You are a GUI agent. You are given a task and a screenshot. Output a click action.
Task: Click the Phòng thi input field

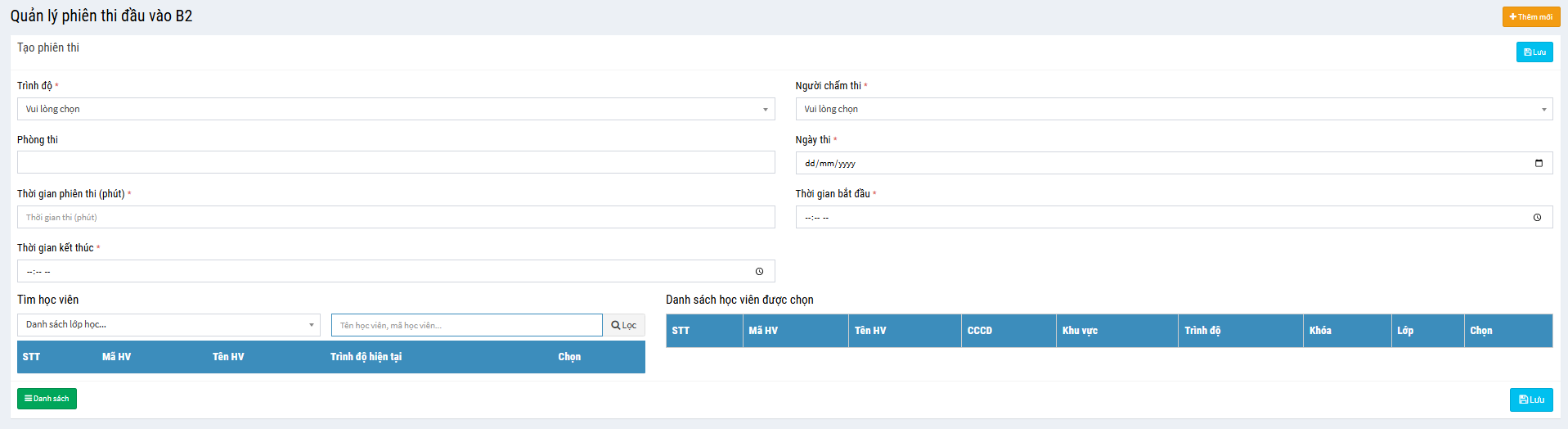coord(396,162)
